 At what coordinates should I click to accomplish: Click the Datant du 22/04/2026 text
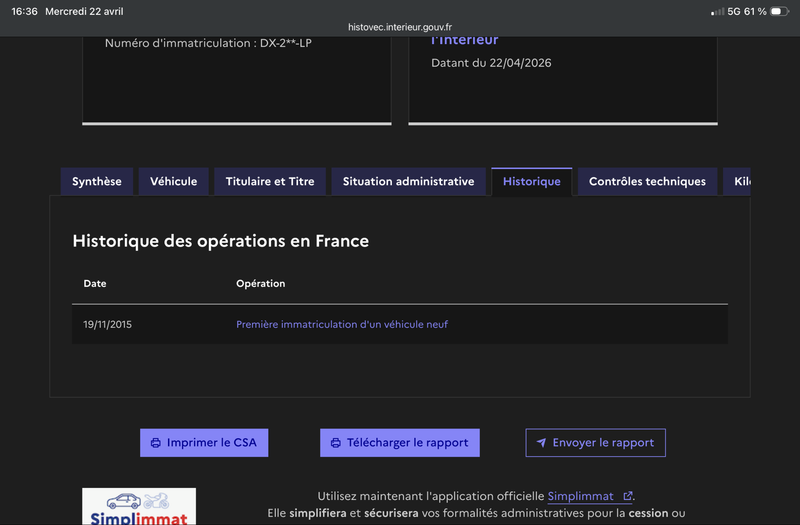[491, 63]
